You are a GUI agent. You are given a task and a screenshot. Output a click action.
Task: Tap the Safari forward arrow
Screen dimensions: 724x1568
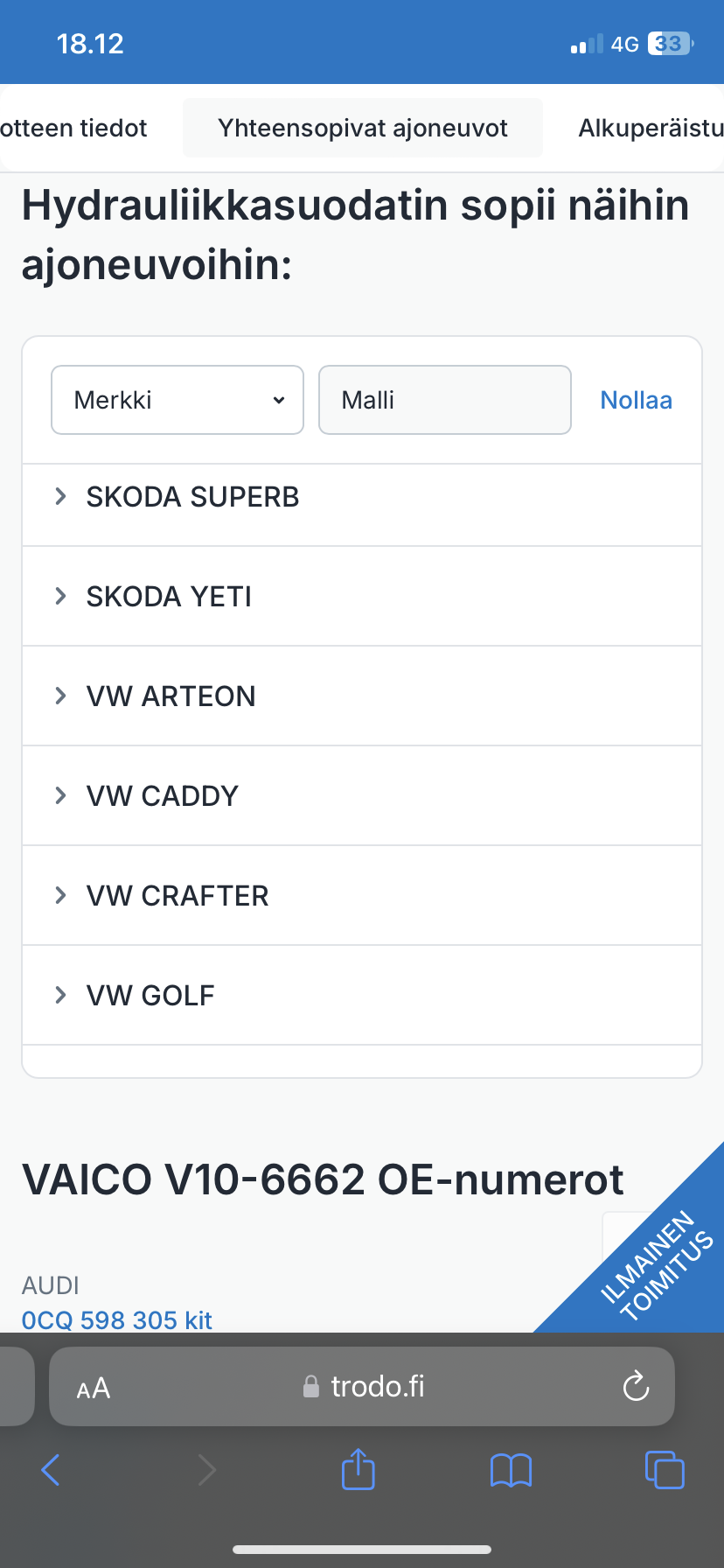point(206,1470)
